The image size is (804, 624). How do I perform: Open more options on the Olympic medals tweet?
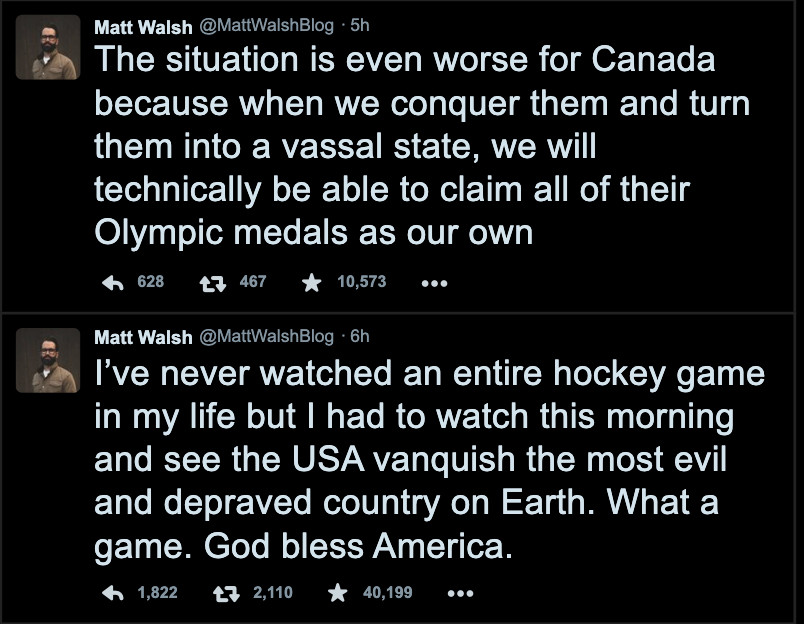click(434, 283)
